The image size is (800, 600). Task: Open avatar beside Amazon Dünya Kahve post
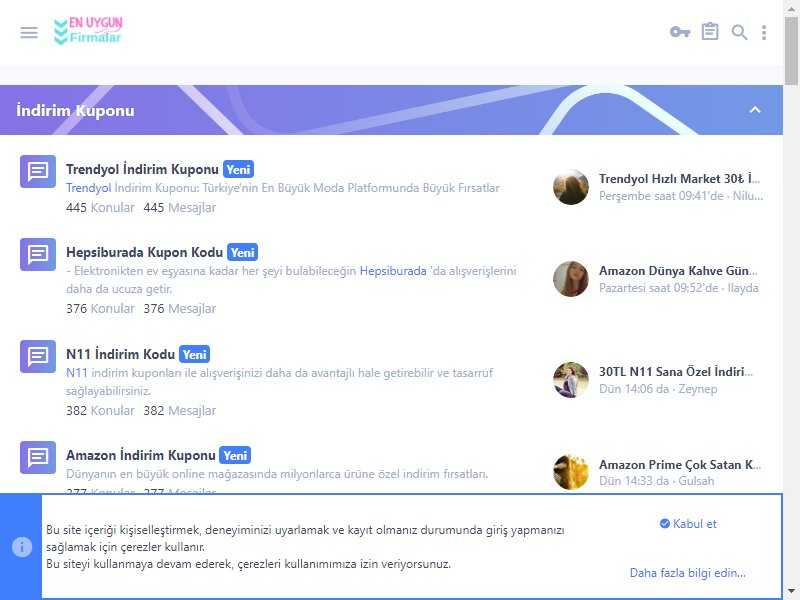(571, 279)
